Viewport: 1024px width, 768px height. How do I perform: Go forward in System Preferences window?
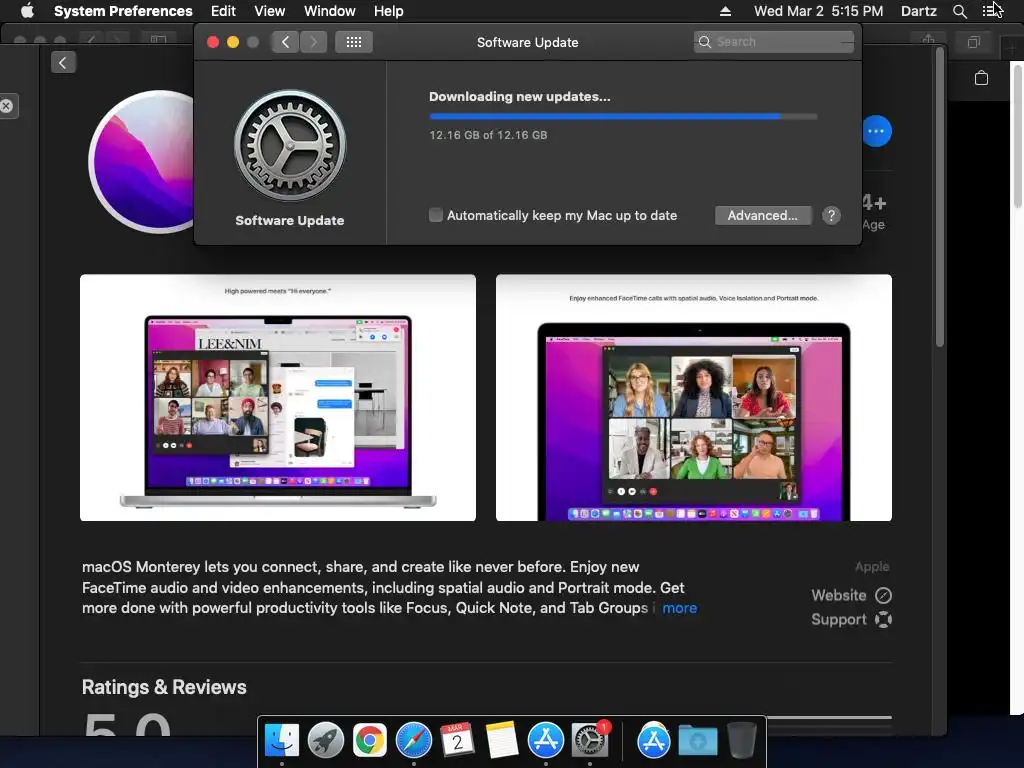pyautogui.click(x=313, y=42)
